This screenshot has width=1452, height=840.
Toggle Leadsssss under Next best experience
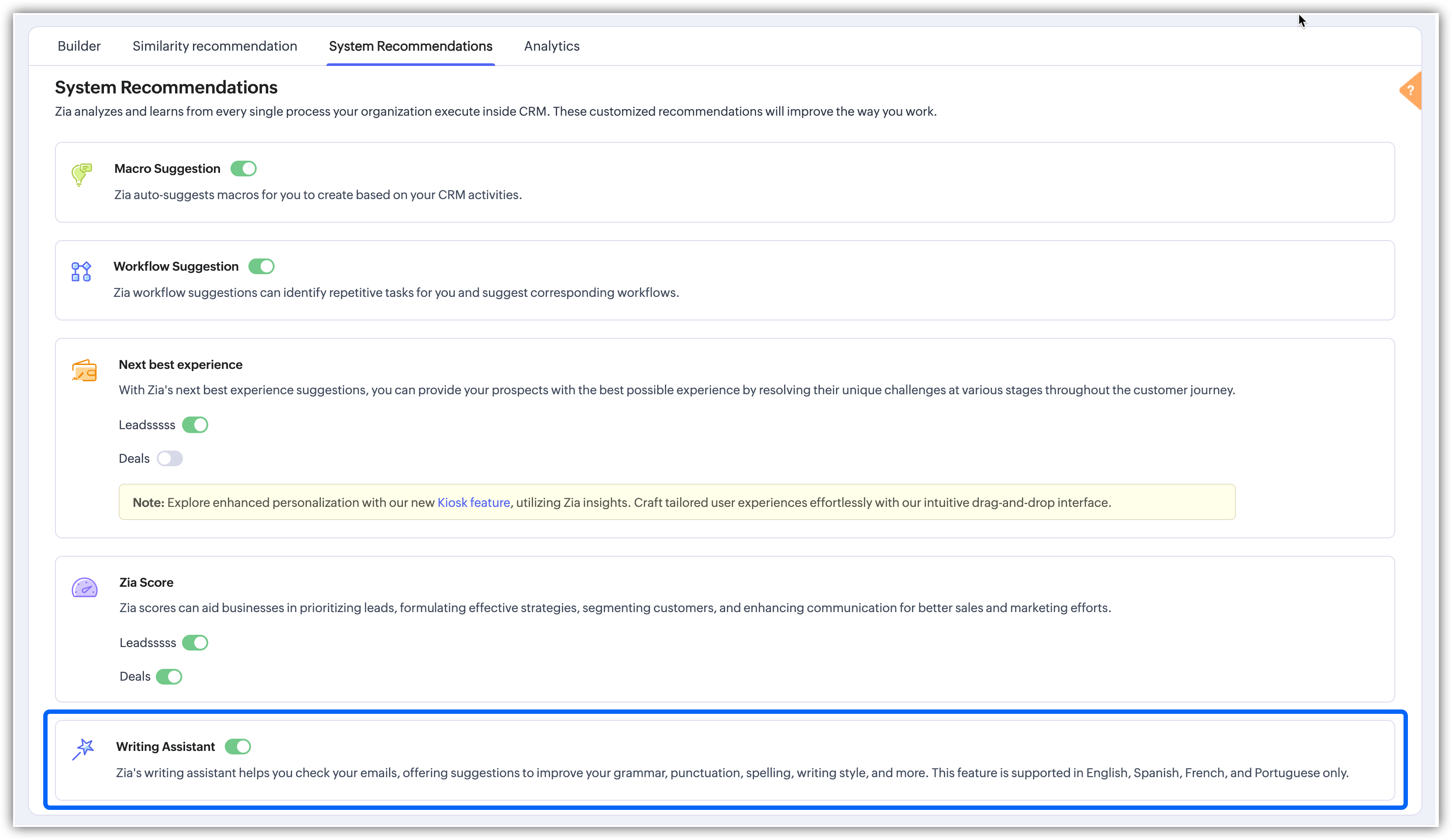coord(195,425)
